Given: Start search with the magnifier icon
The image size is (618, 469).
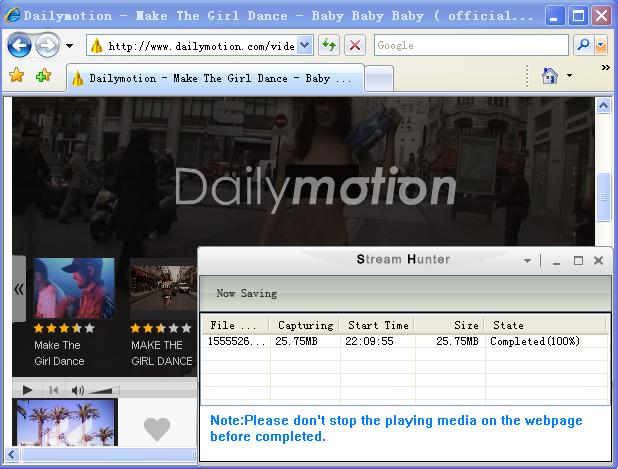Looking at the screenshot, I should 583,45.
